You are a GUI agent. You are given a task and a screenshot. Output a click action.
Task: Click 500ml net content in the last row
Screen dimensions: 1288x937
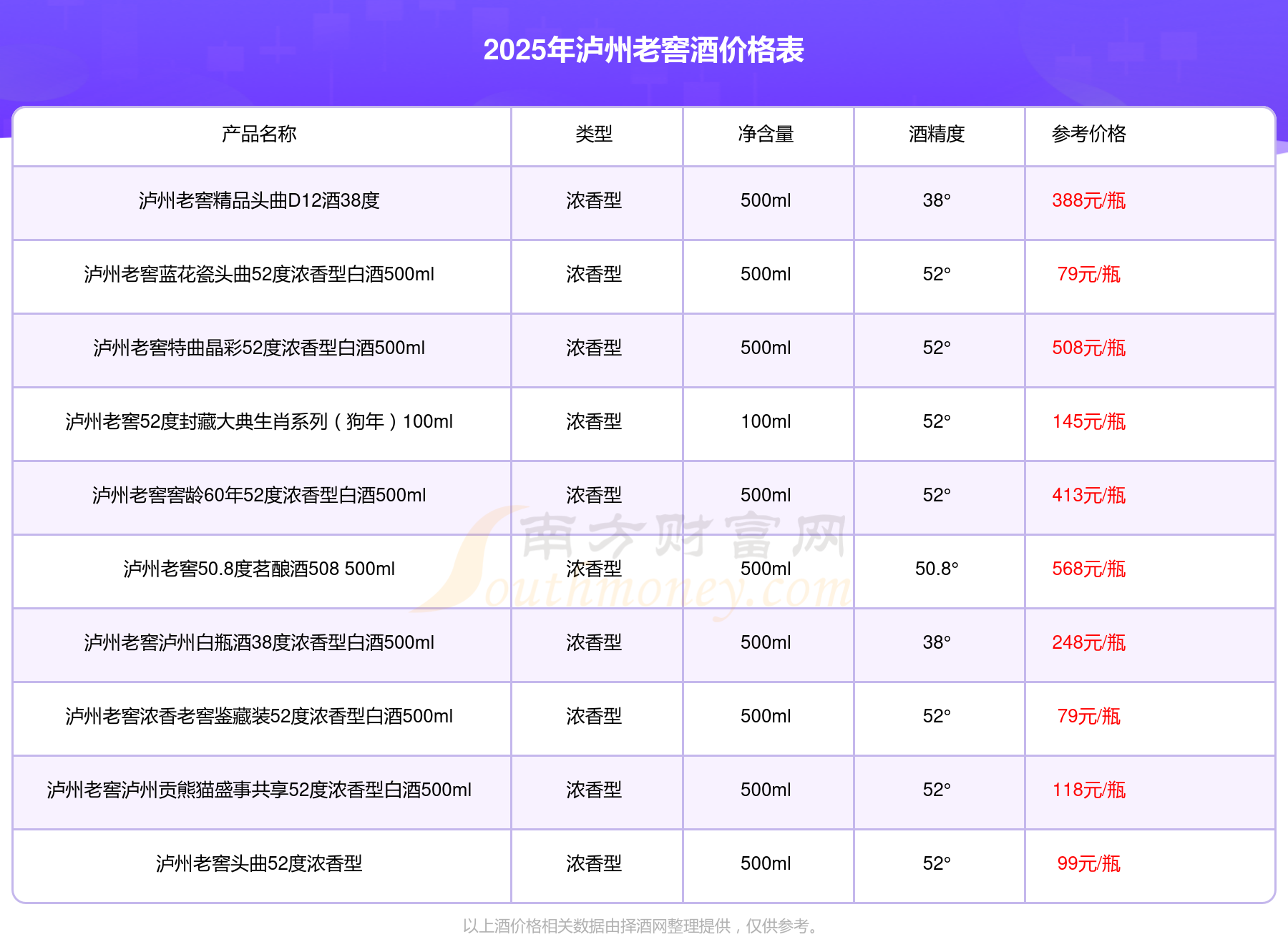tap(766, 863)
